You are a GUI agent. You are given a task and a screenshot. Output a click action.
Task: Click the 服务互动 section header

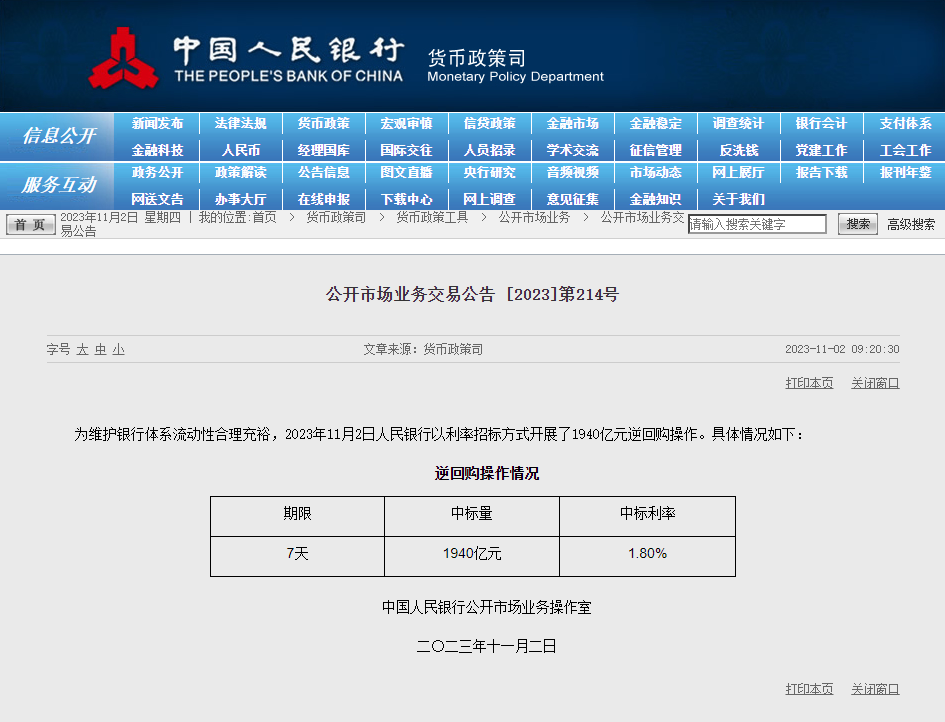coord(59,184)
